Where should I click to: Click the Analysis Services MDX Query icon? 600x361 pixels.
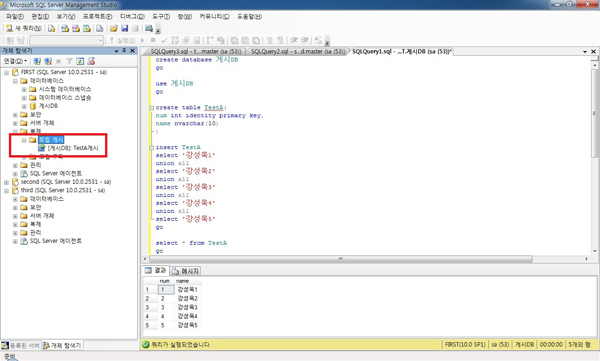pos(65,28)
